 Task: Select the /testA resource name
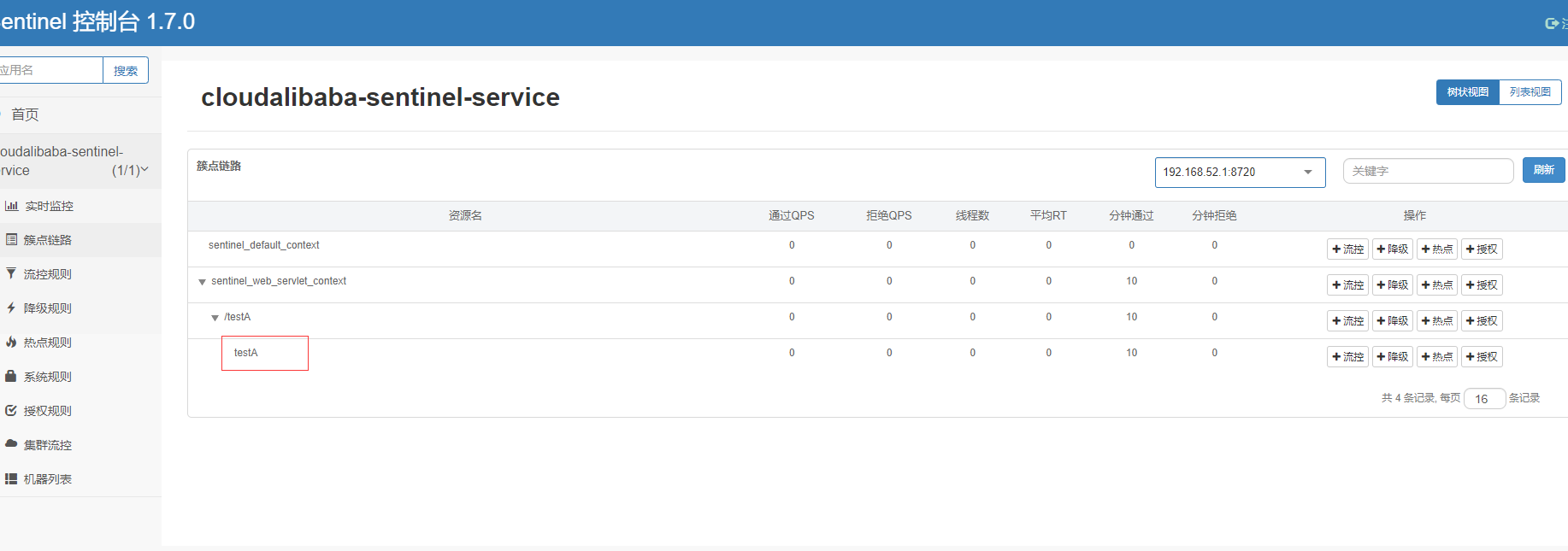coord(237,317)
